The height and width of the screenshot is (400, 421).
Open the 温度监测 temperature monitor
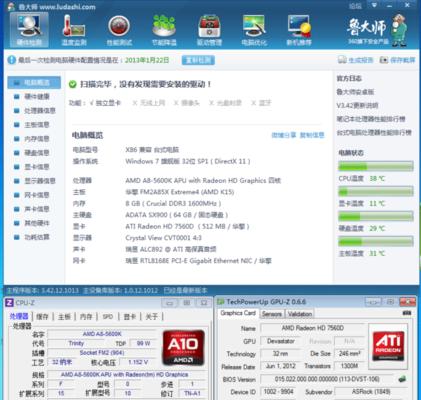[x=74, y=30]
